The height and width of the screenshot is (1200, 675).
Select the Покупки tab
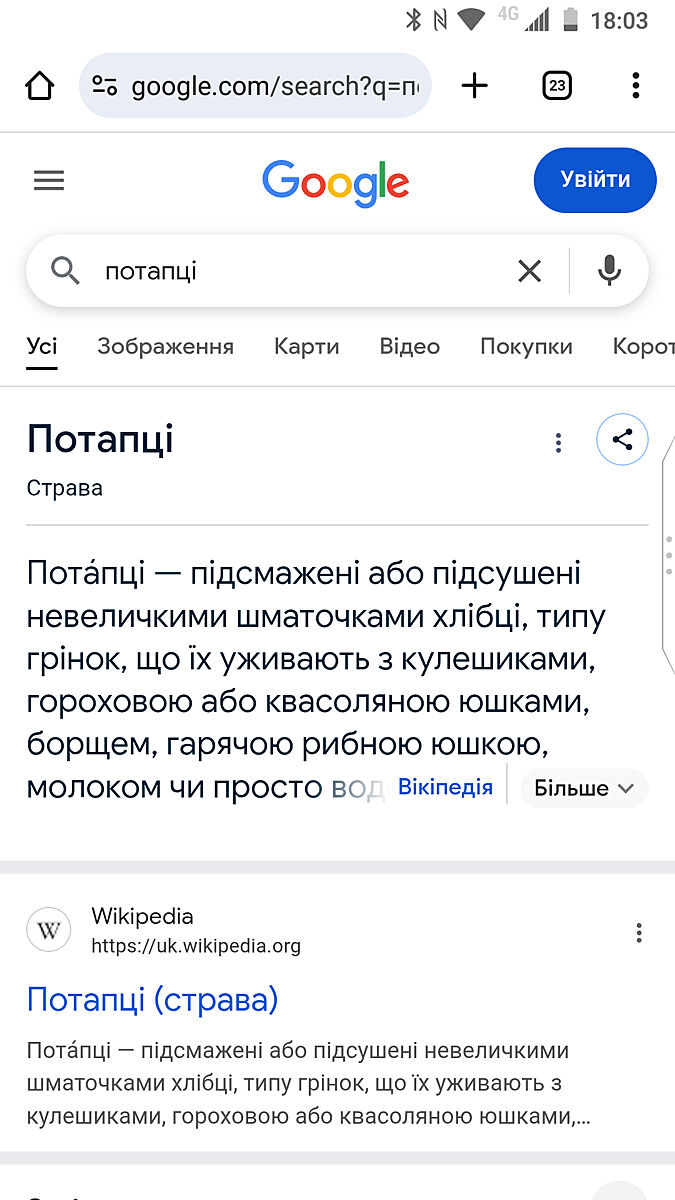coord(526,347)
